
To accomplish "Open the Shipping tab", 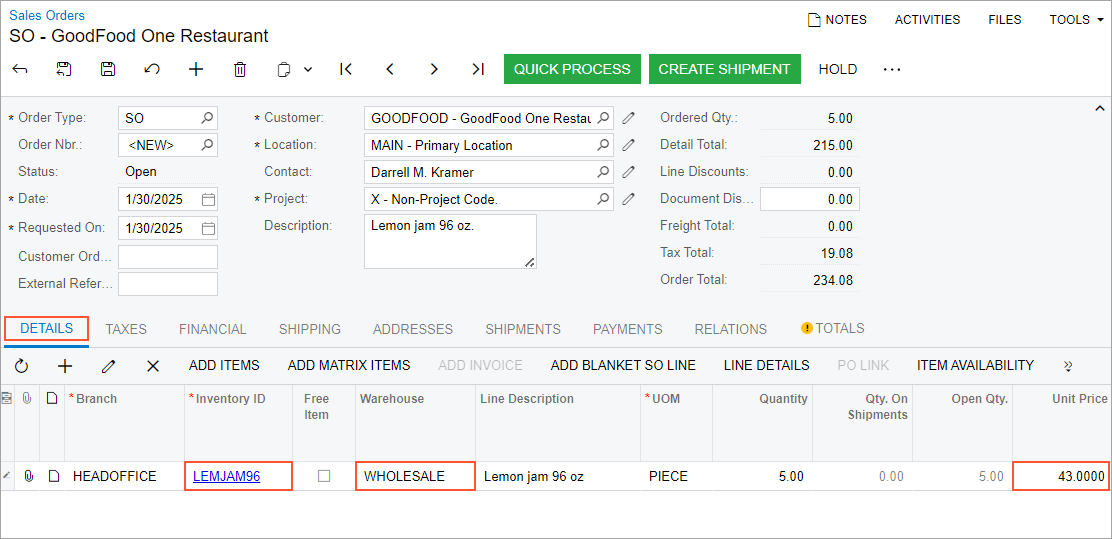I will point(309,329).
